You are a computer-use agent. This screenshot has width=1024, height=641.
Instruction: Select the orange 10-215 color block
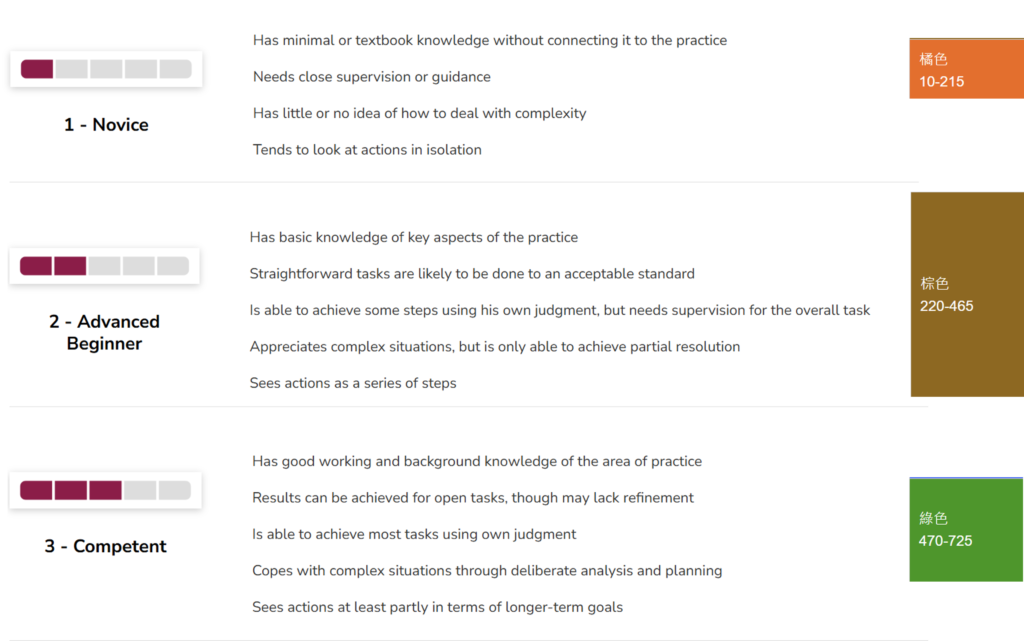967,69
